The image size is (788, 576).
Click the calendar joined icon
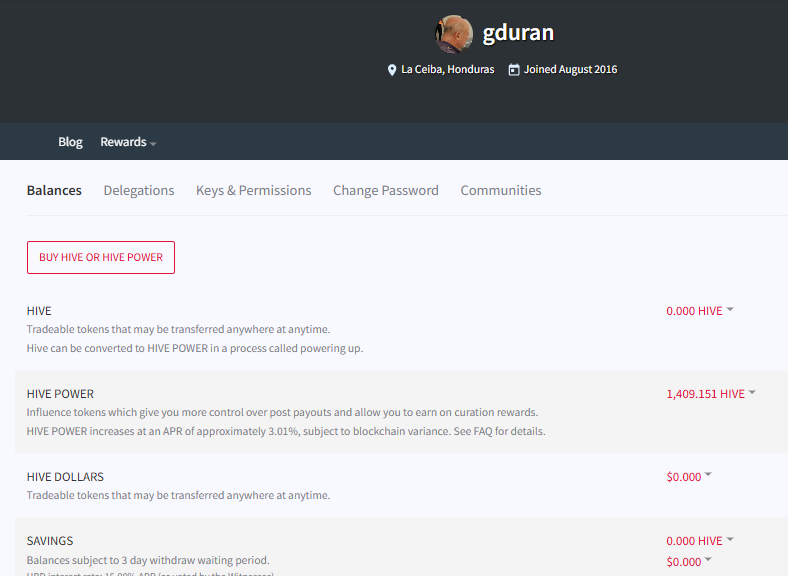[x=514, y=69]
